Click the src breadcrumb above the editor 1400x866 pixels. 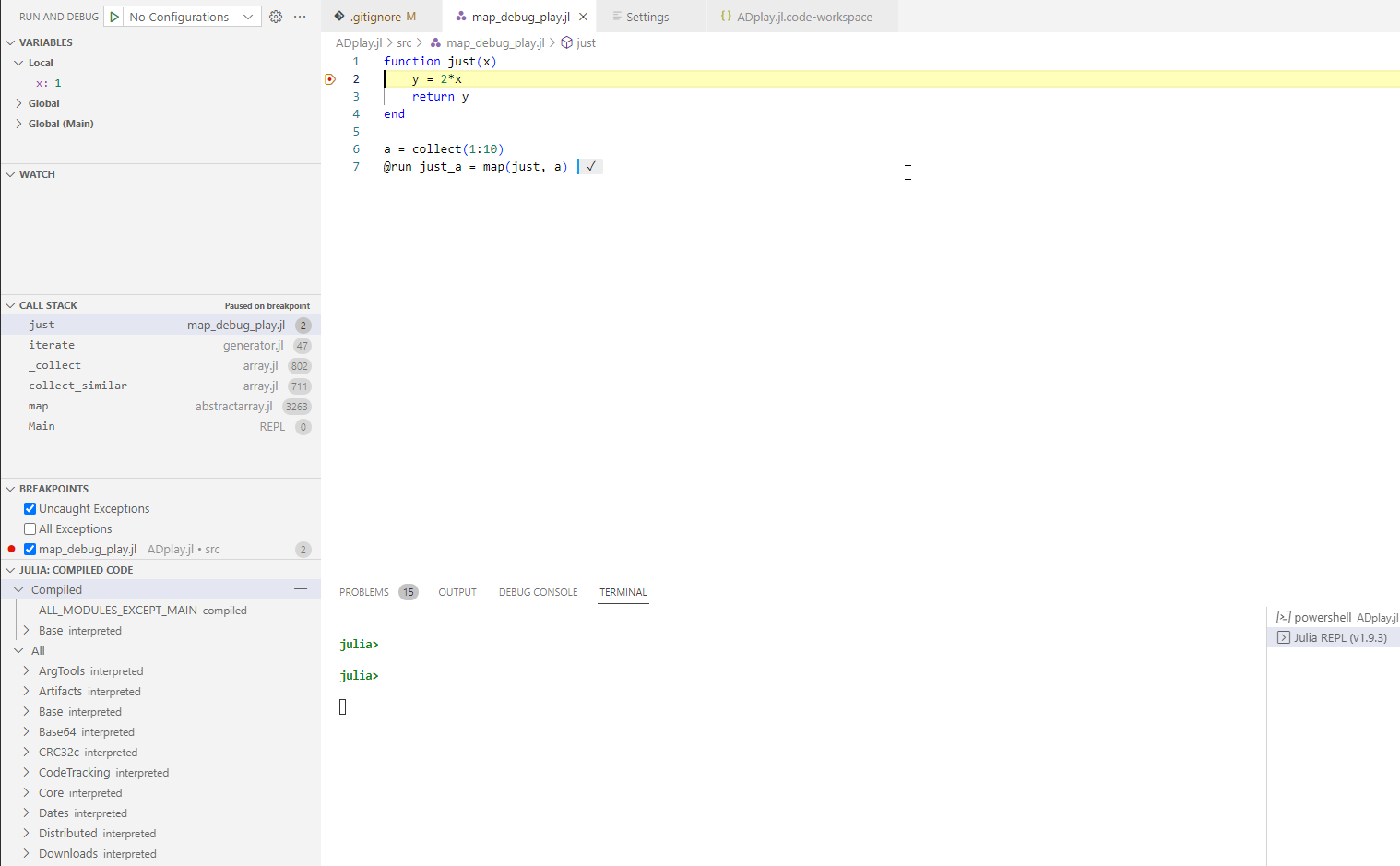(404, 42)
